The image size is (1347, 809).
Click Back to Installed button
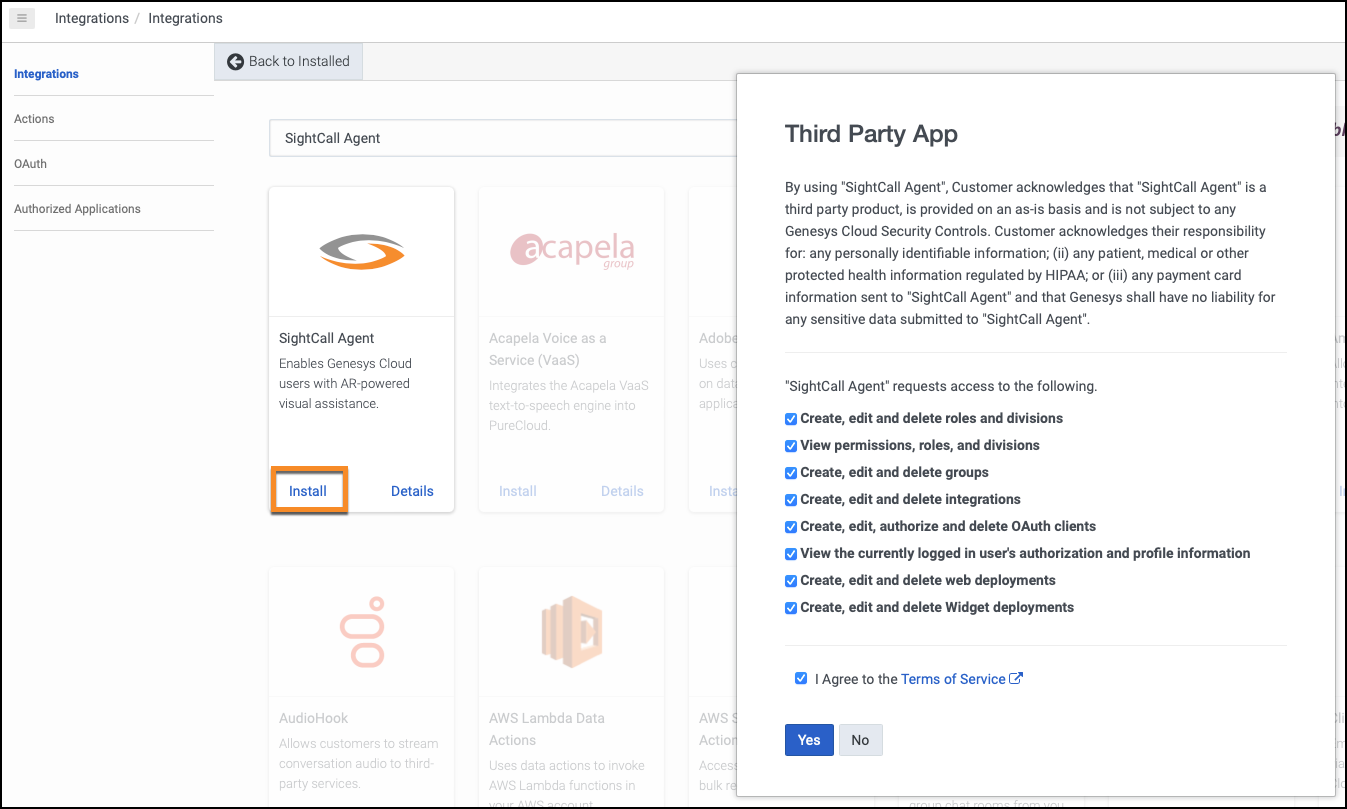pos(289,62)
